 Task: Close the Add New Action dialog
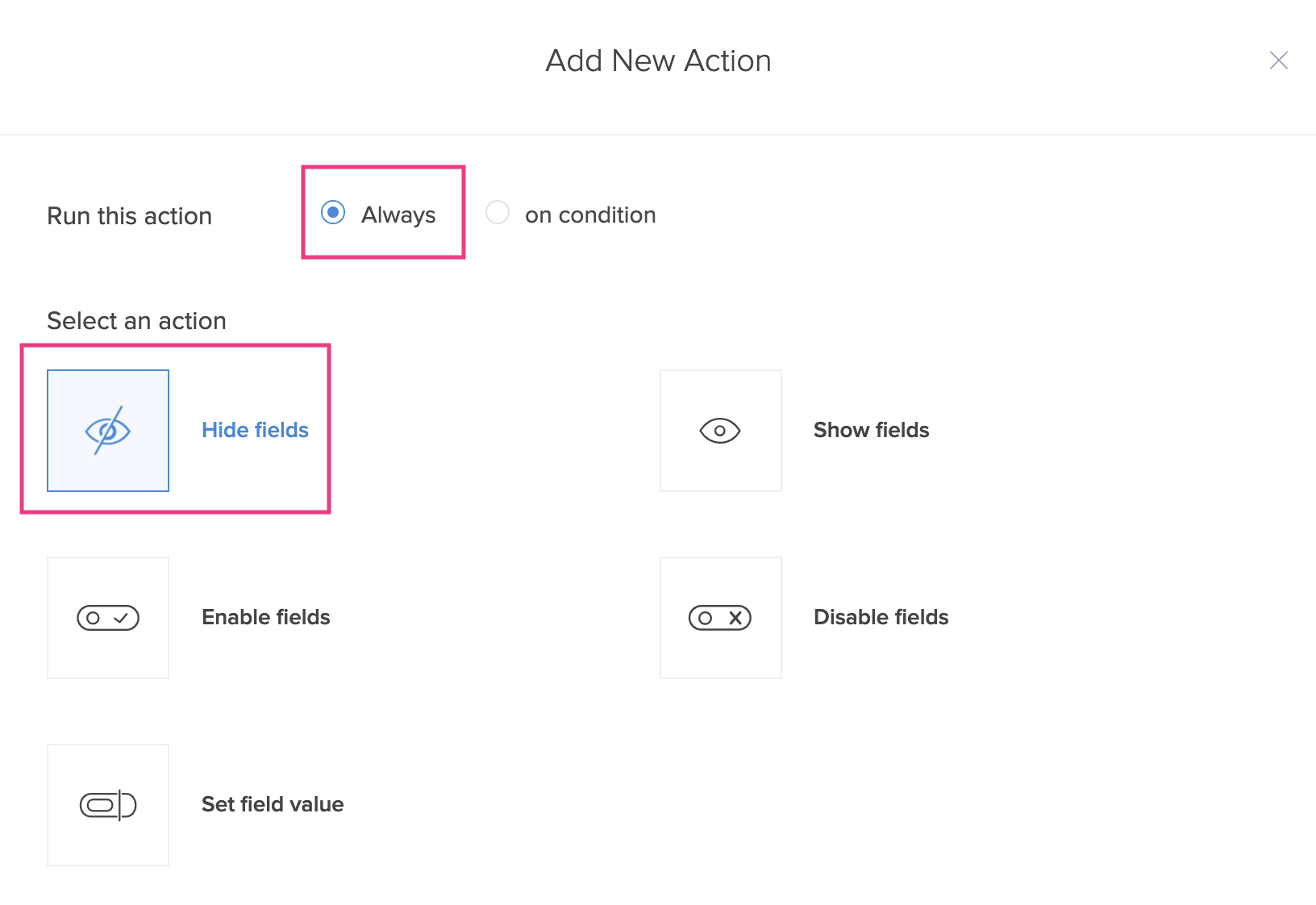(1278, 60)
